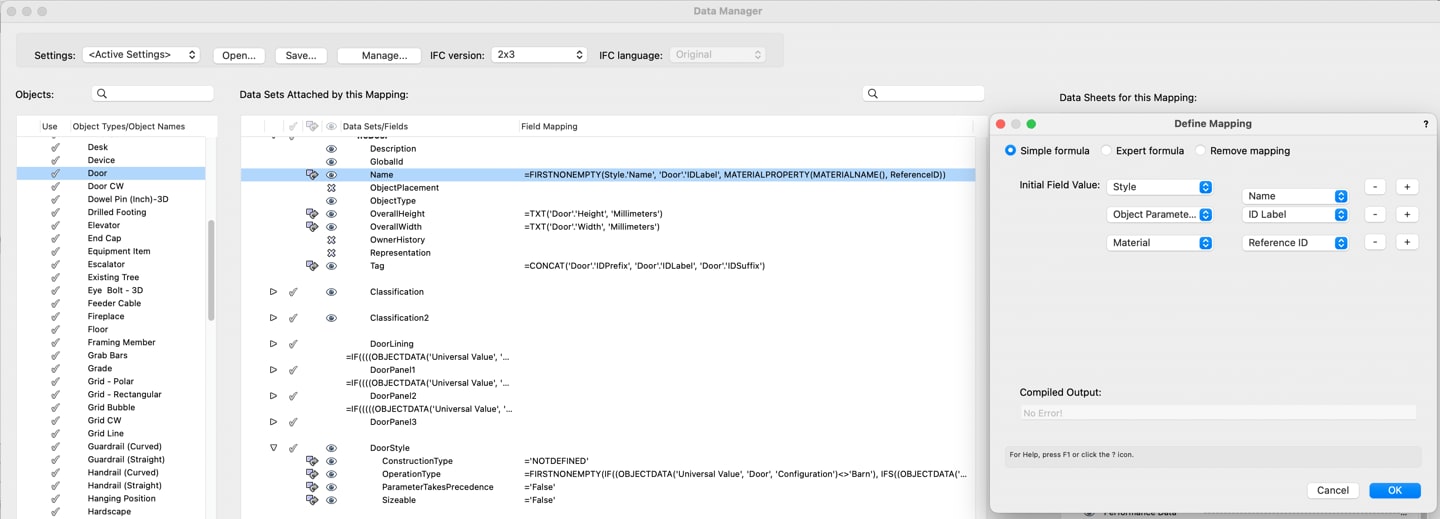1440x519 pixels.
Task: Select the Expert formula radio button
Action: [x=1106, y=151]
